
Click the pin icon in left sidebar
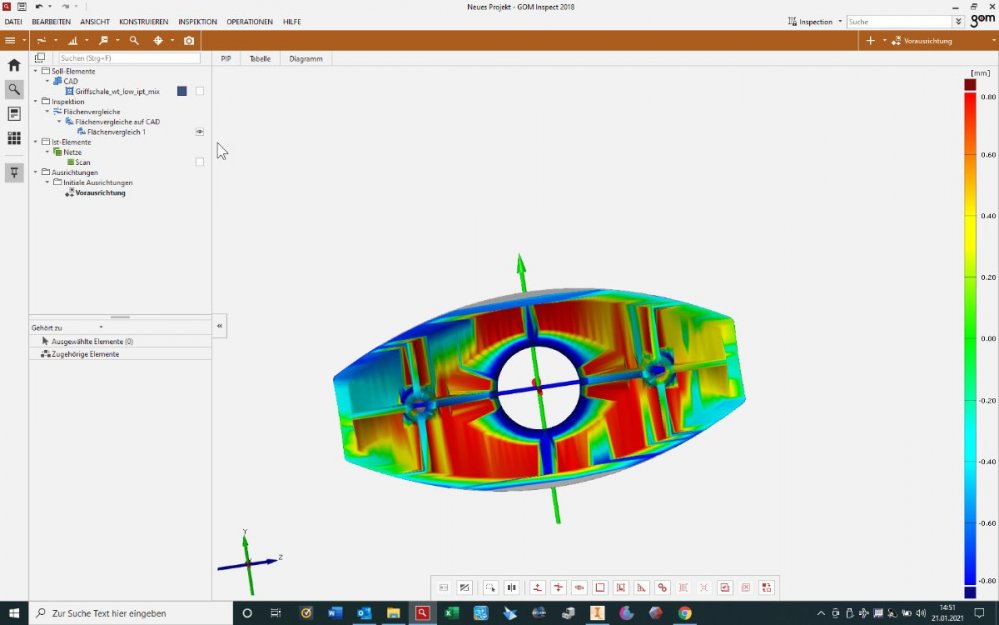(x=14, y=172)
